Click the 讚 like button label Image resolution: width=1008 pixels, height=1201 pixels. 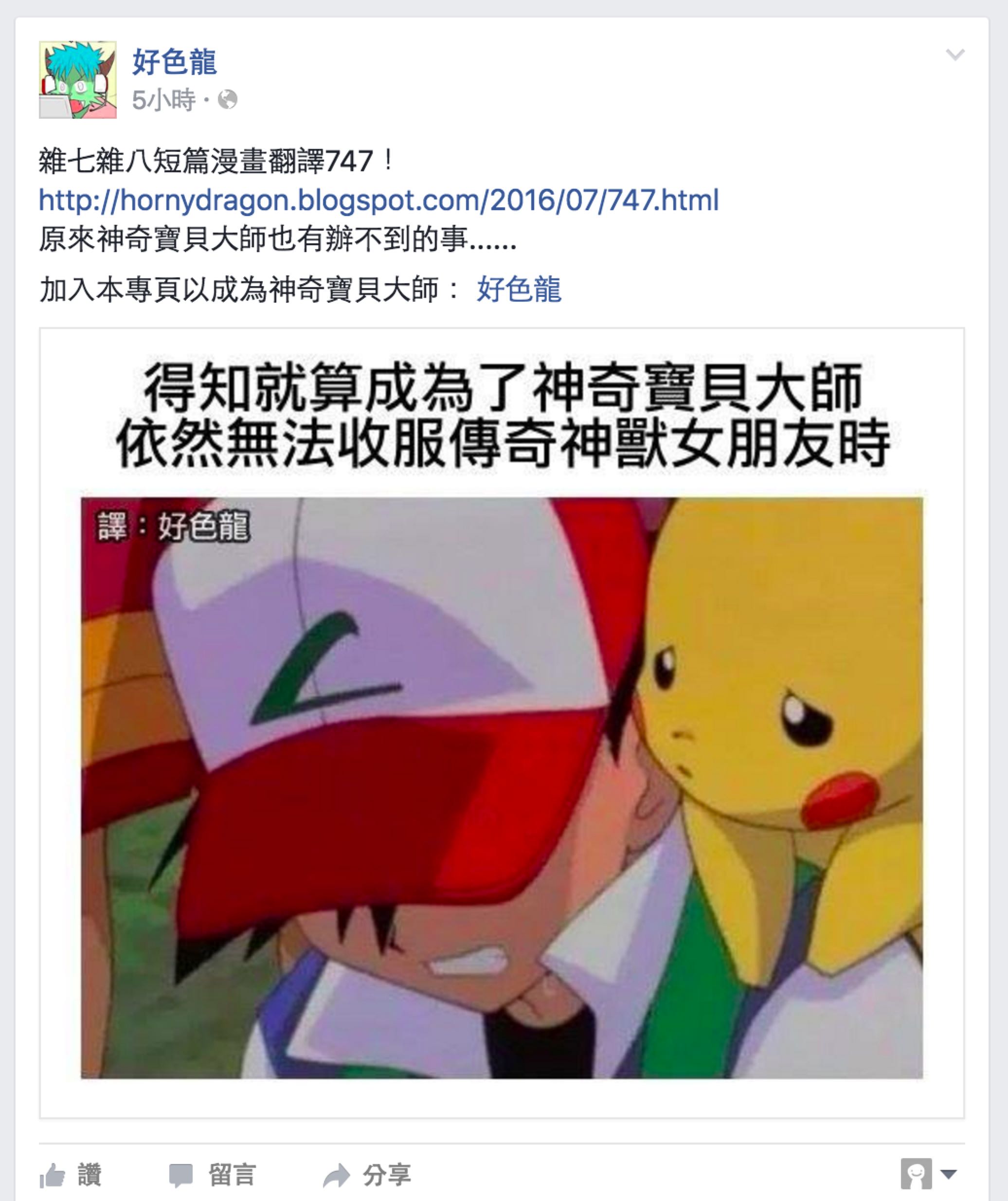90,1175
